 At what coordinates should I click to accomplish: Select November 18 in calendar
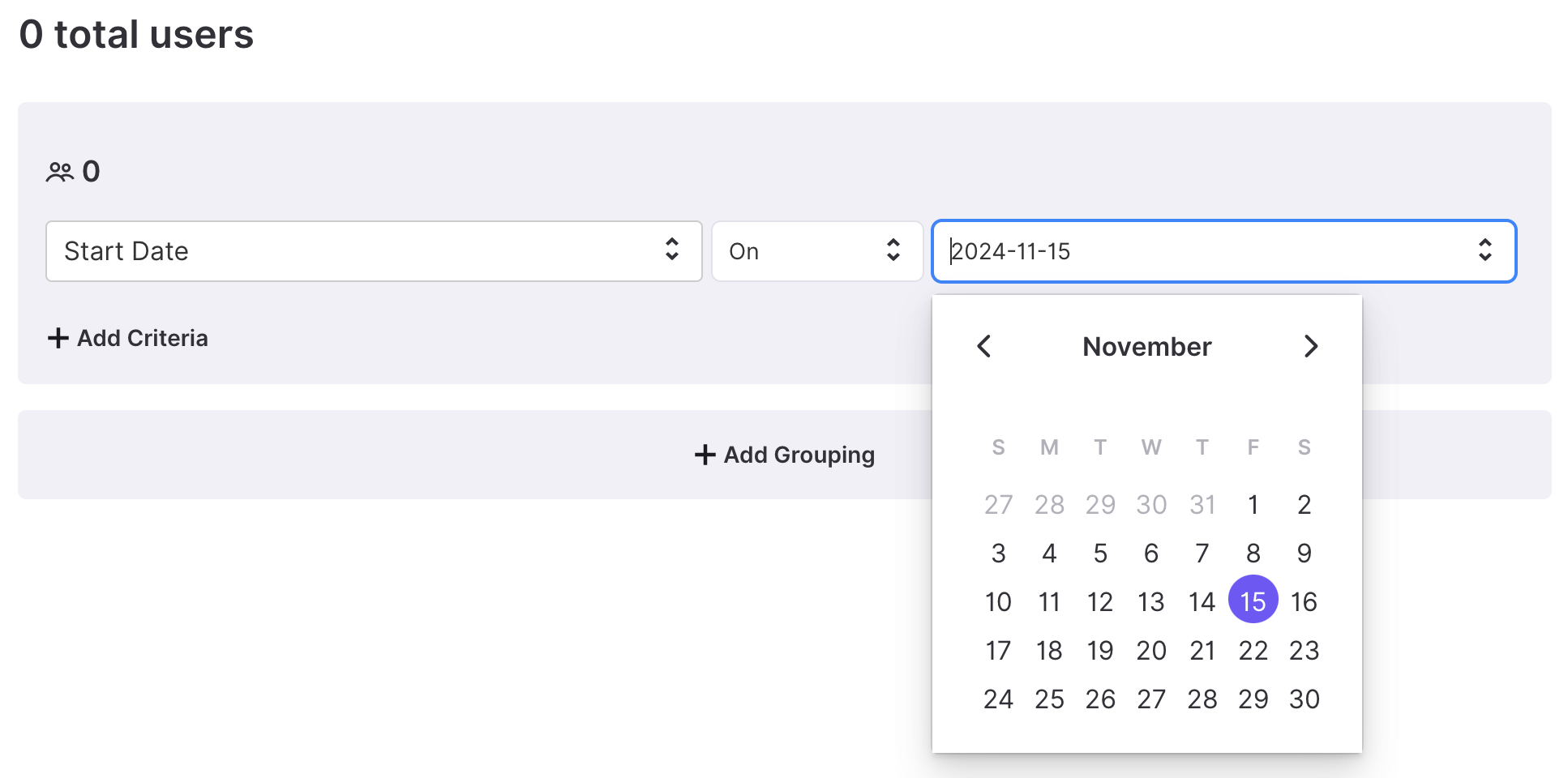point(1050,651)
